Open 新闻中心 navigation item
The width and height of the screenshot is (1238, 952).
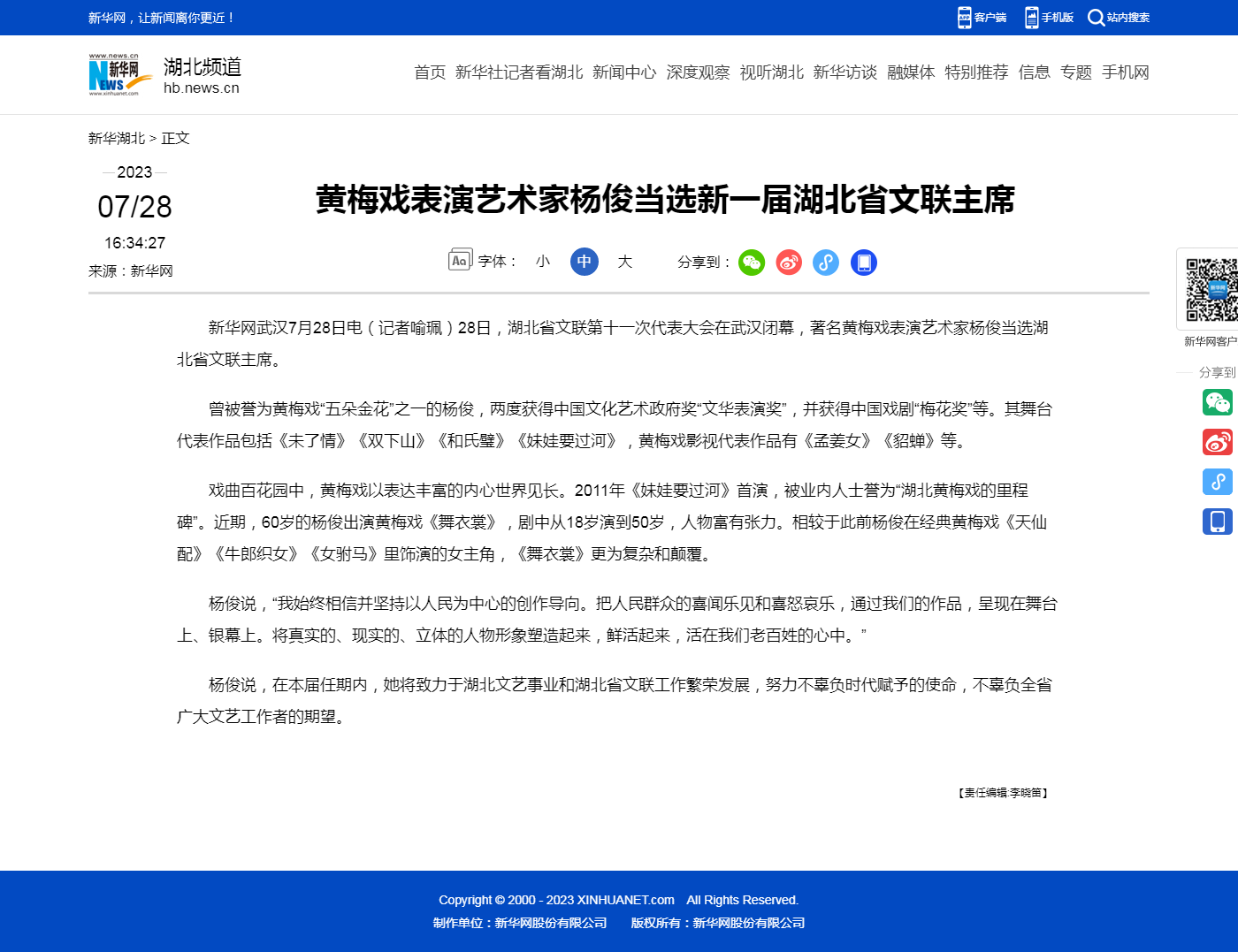click(x=624, y=72)
